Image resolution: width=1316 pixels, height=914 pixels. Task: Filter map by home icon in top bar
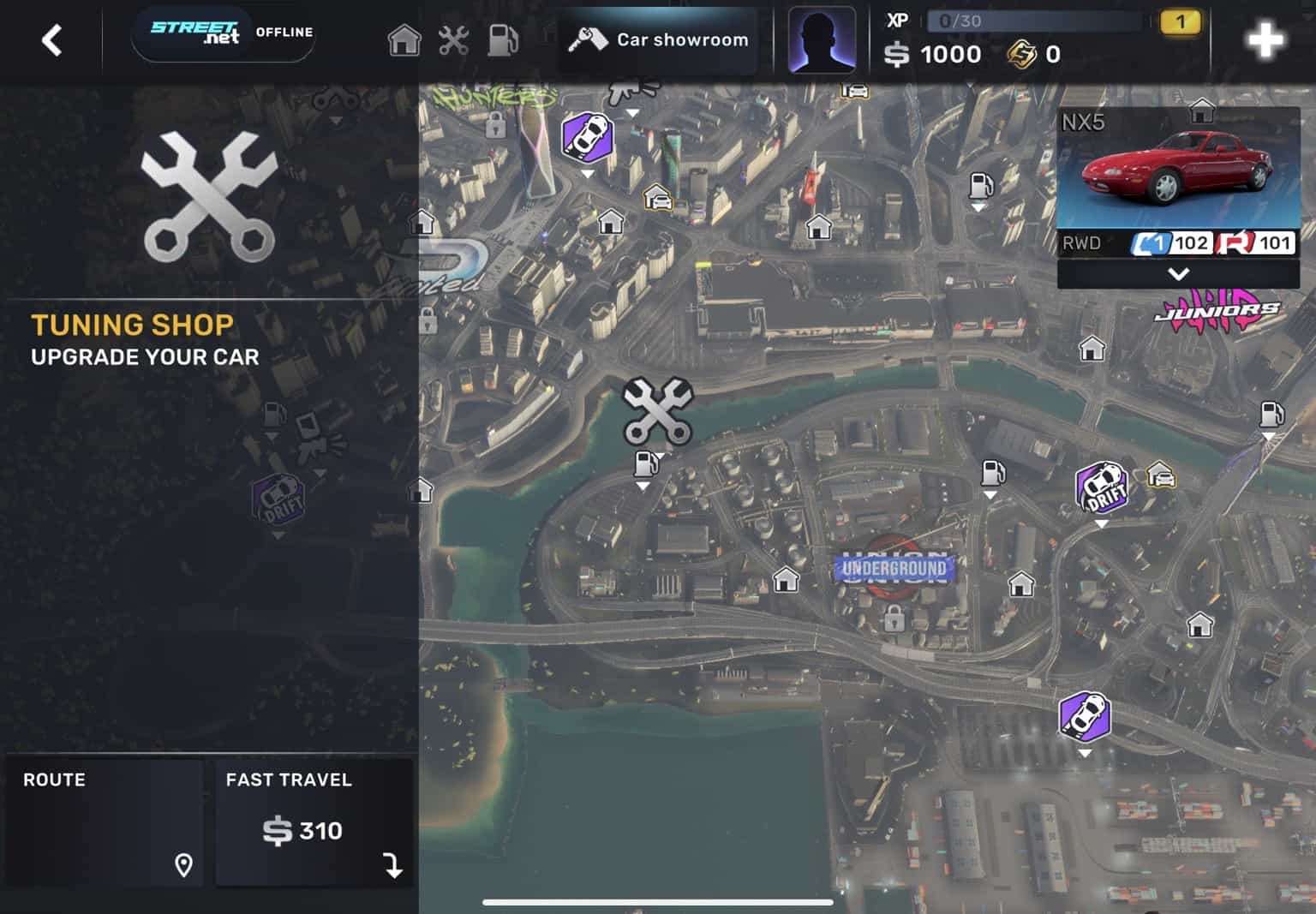click(404, 39)
